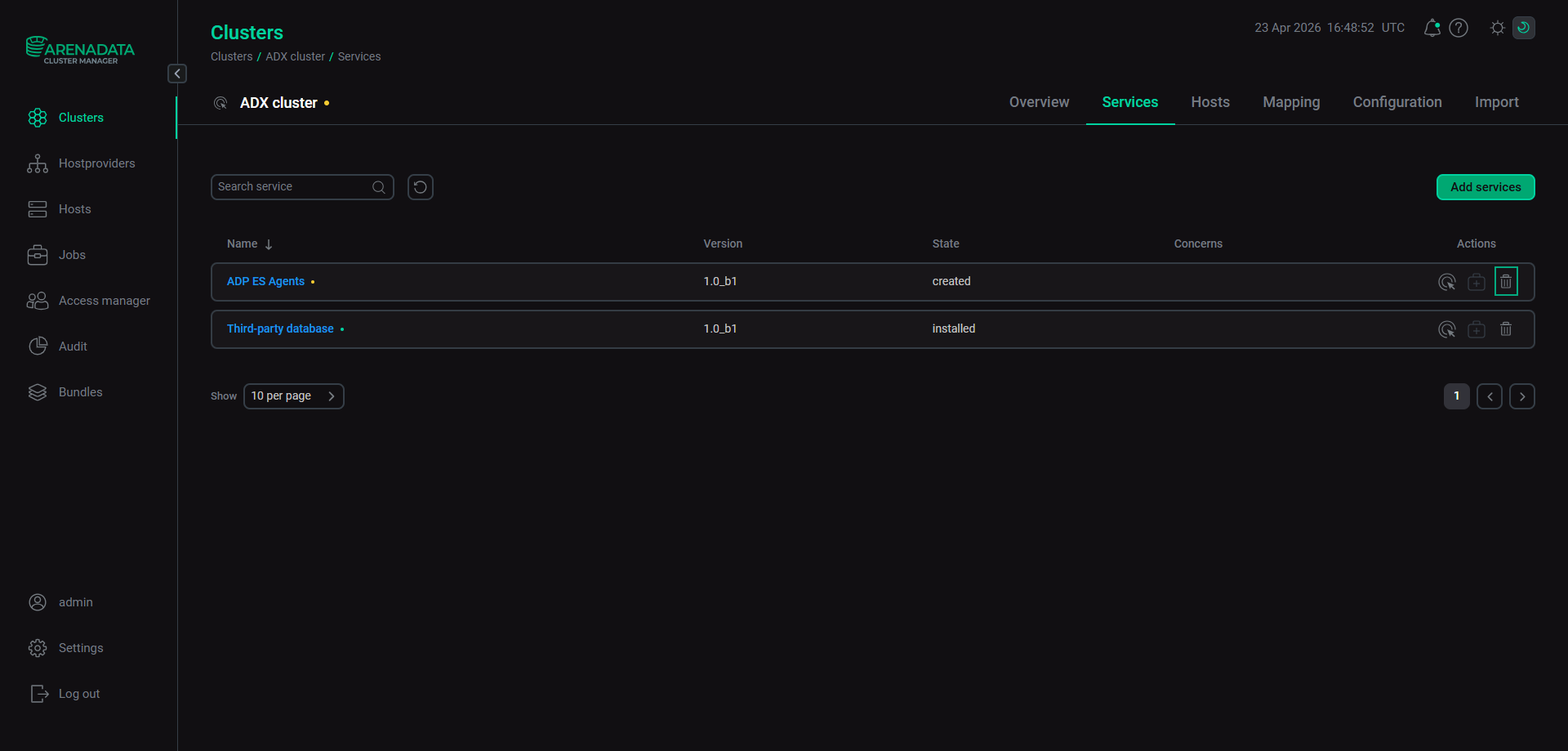
Task: Click the Version column header
Action: click(723, 244)
